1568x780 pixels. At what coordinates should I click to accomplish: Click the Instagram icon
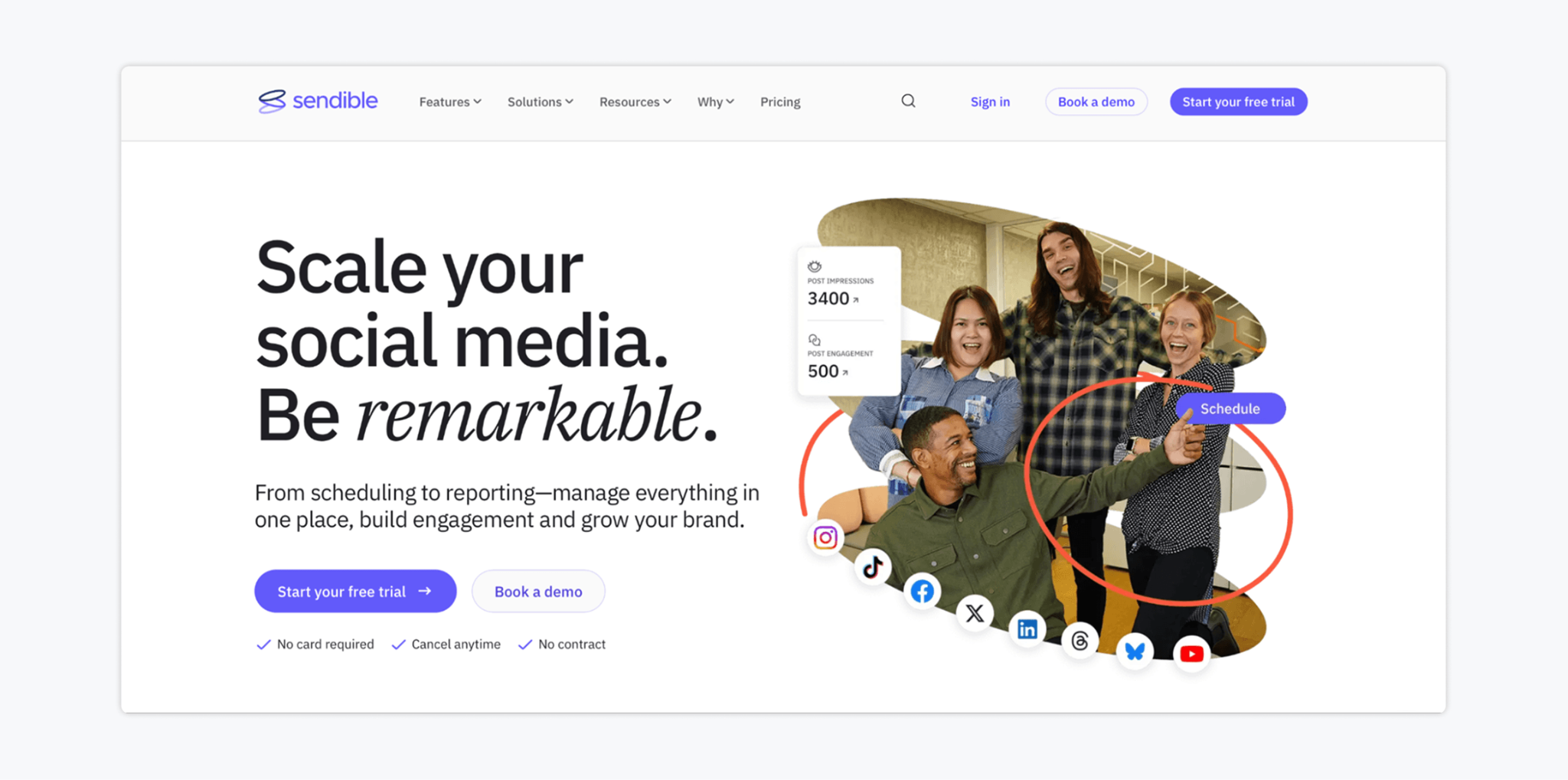click(825, 537)
